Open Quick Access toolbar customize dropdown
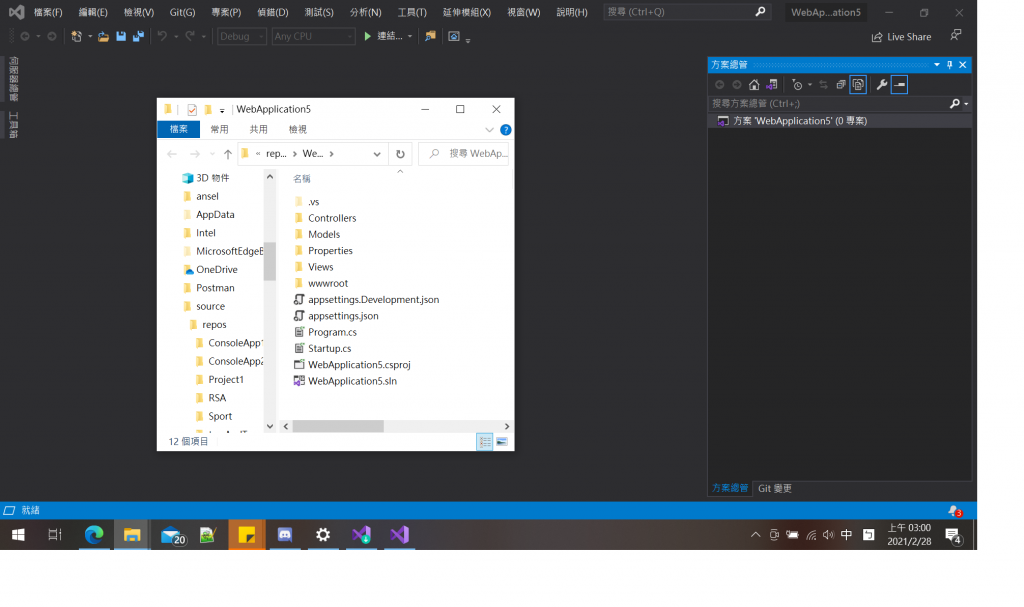This screenshot has width=1024, height=607. pyautogui.click(x=222, y=110)
